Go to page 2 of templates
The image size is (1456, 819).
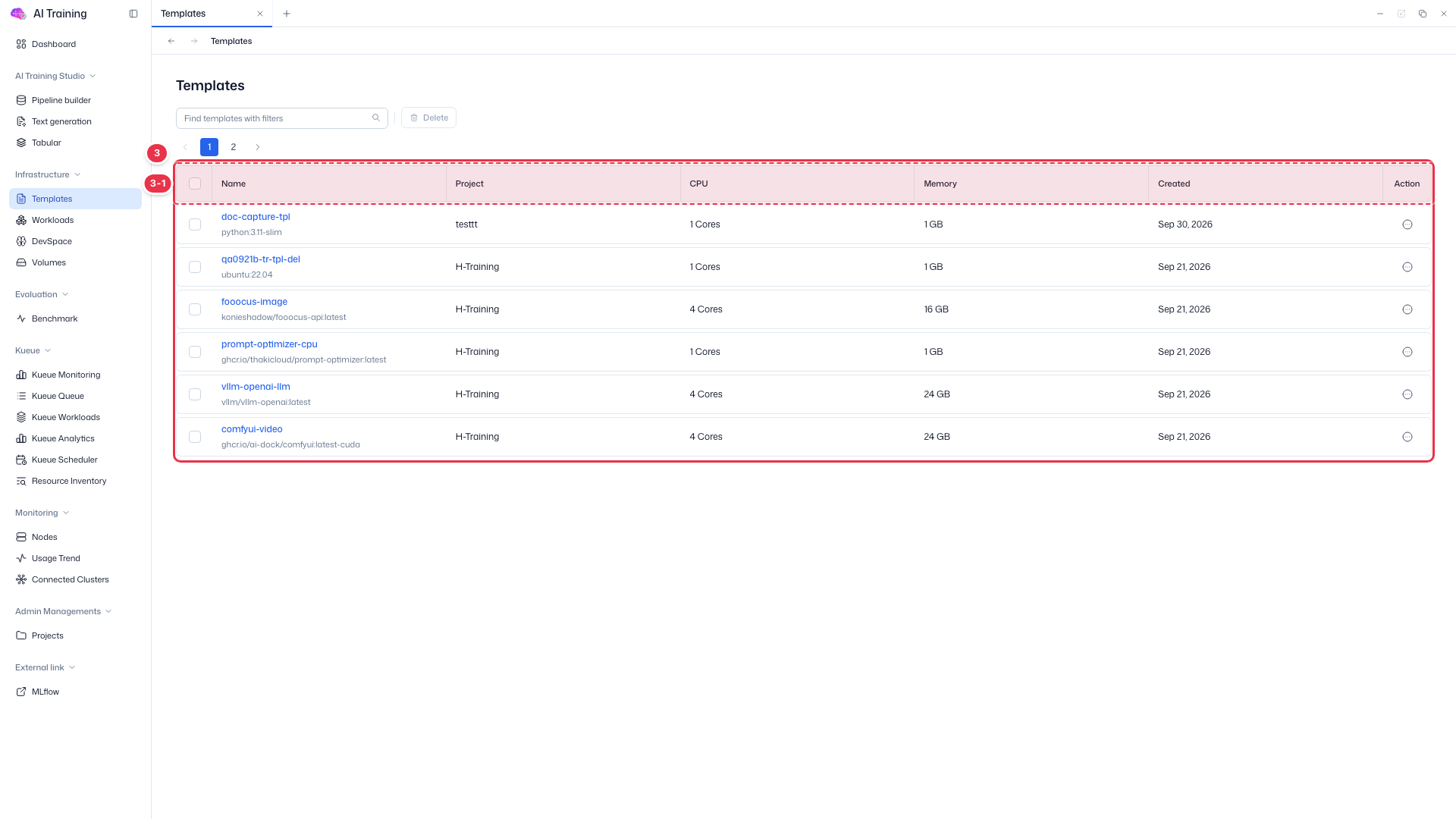coord(234,147)
